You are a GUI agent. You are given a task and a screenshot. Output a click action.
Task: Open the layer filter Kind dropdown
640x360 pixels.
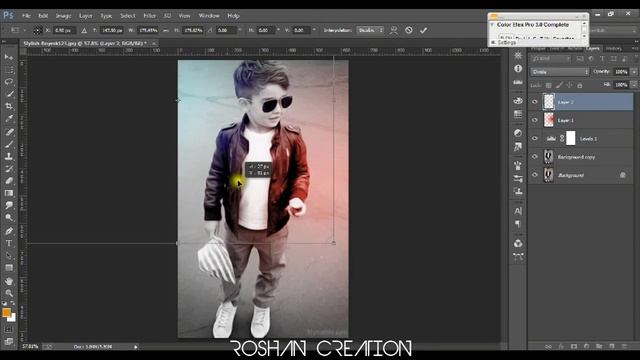(x=551, y=59)
